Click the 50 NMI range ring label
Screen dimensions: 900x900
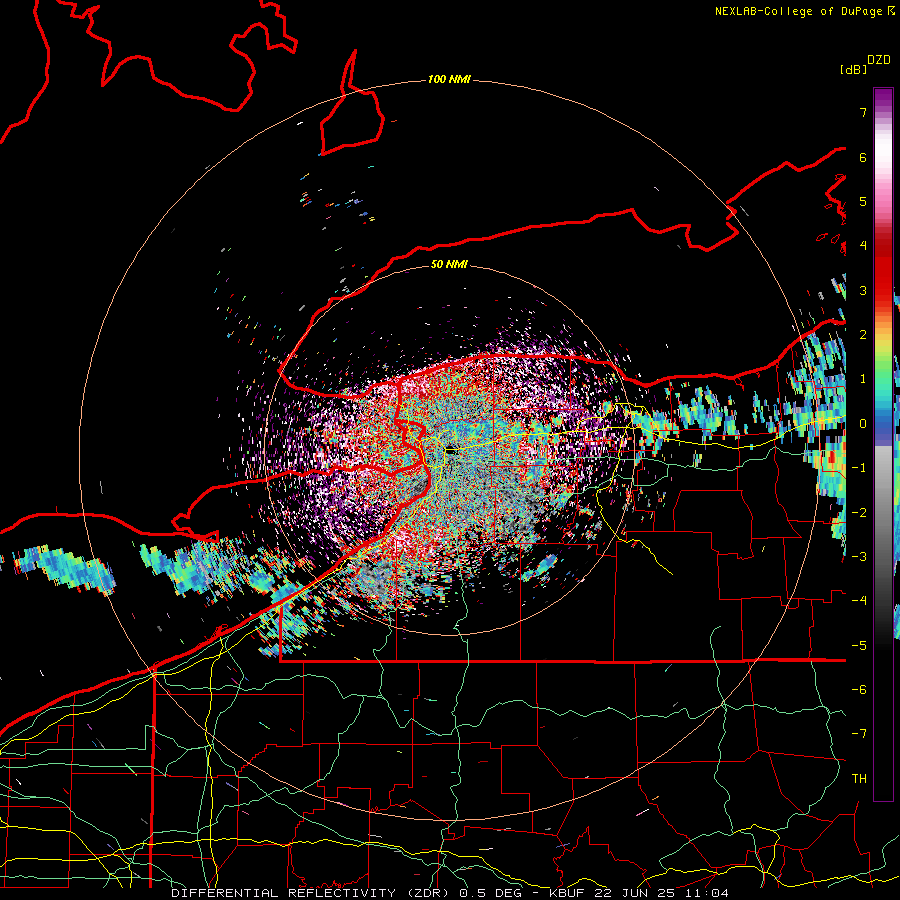click(x=449, y=264)
